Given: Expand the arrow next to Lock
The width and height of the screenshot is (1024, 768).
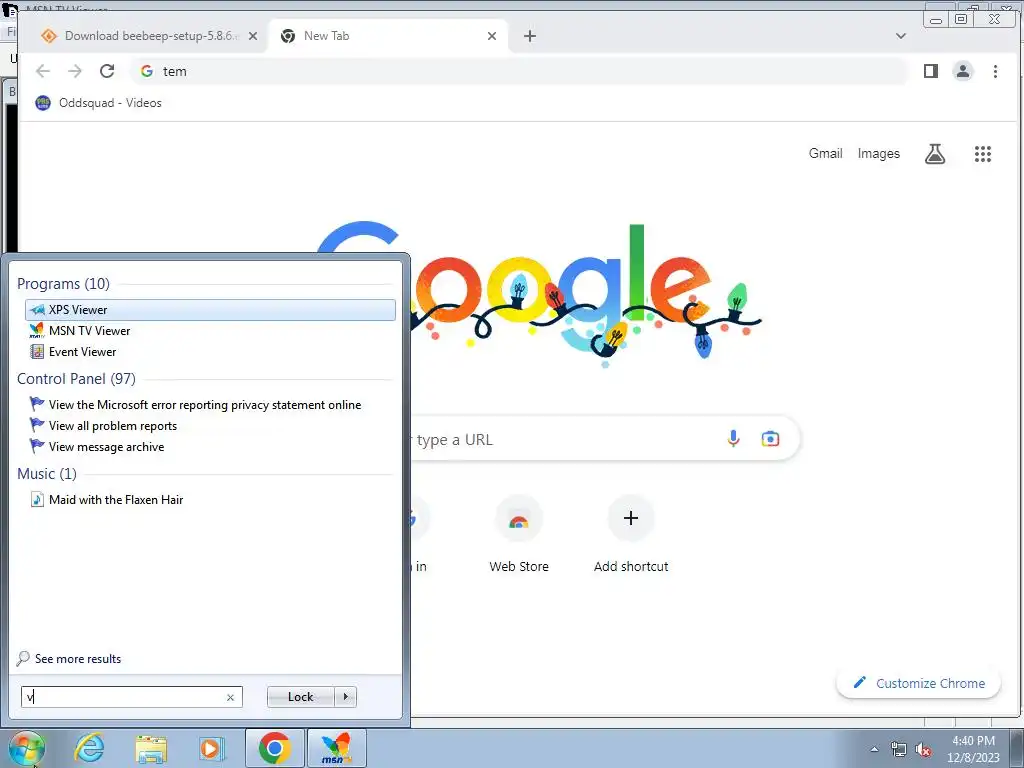Looking at the screenshot, I should pos(345,697).
